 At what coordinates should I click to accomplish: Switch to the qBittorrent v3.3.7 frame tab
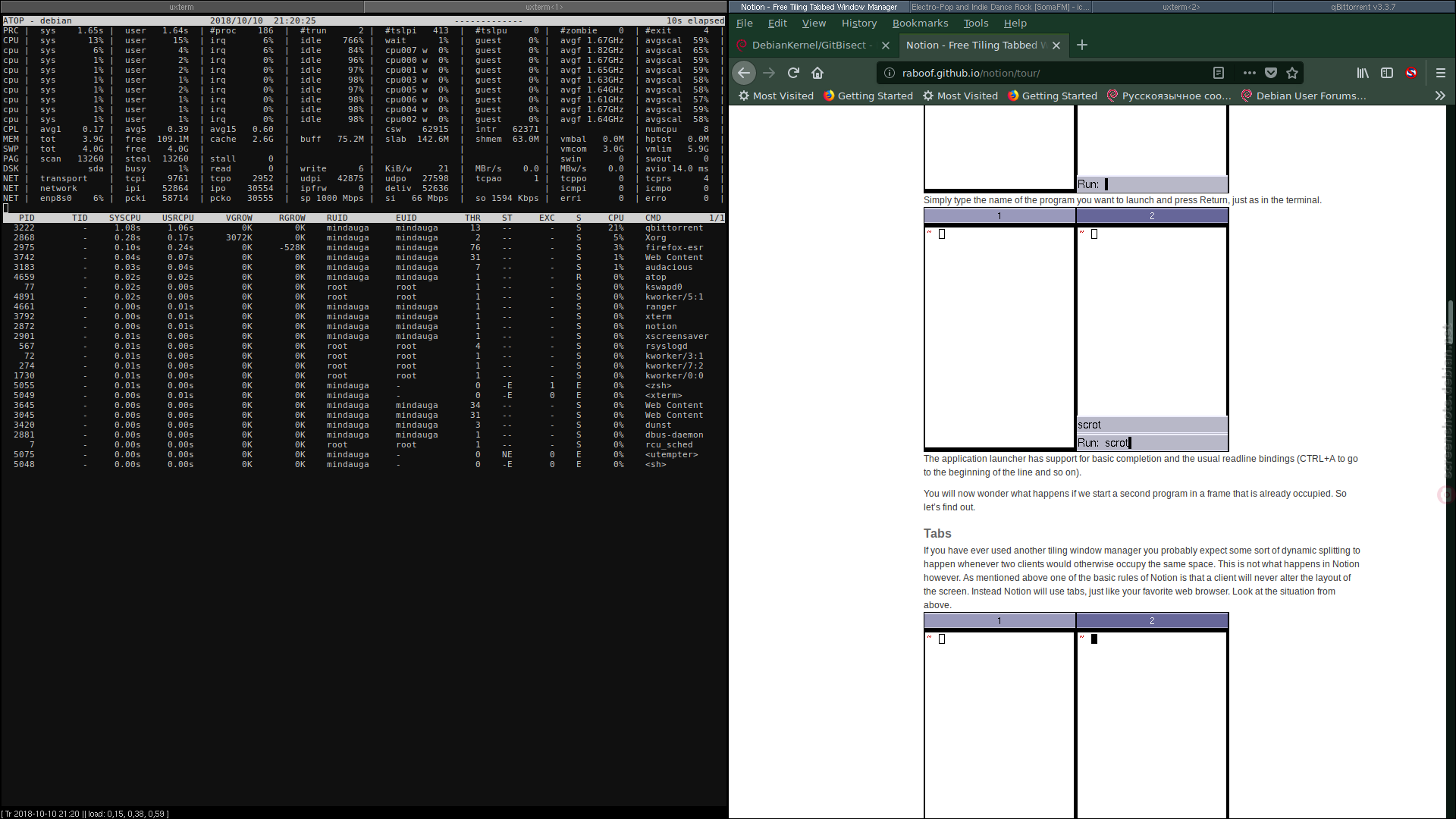point(1363,7)
